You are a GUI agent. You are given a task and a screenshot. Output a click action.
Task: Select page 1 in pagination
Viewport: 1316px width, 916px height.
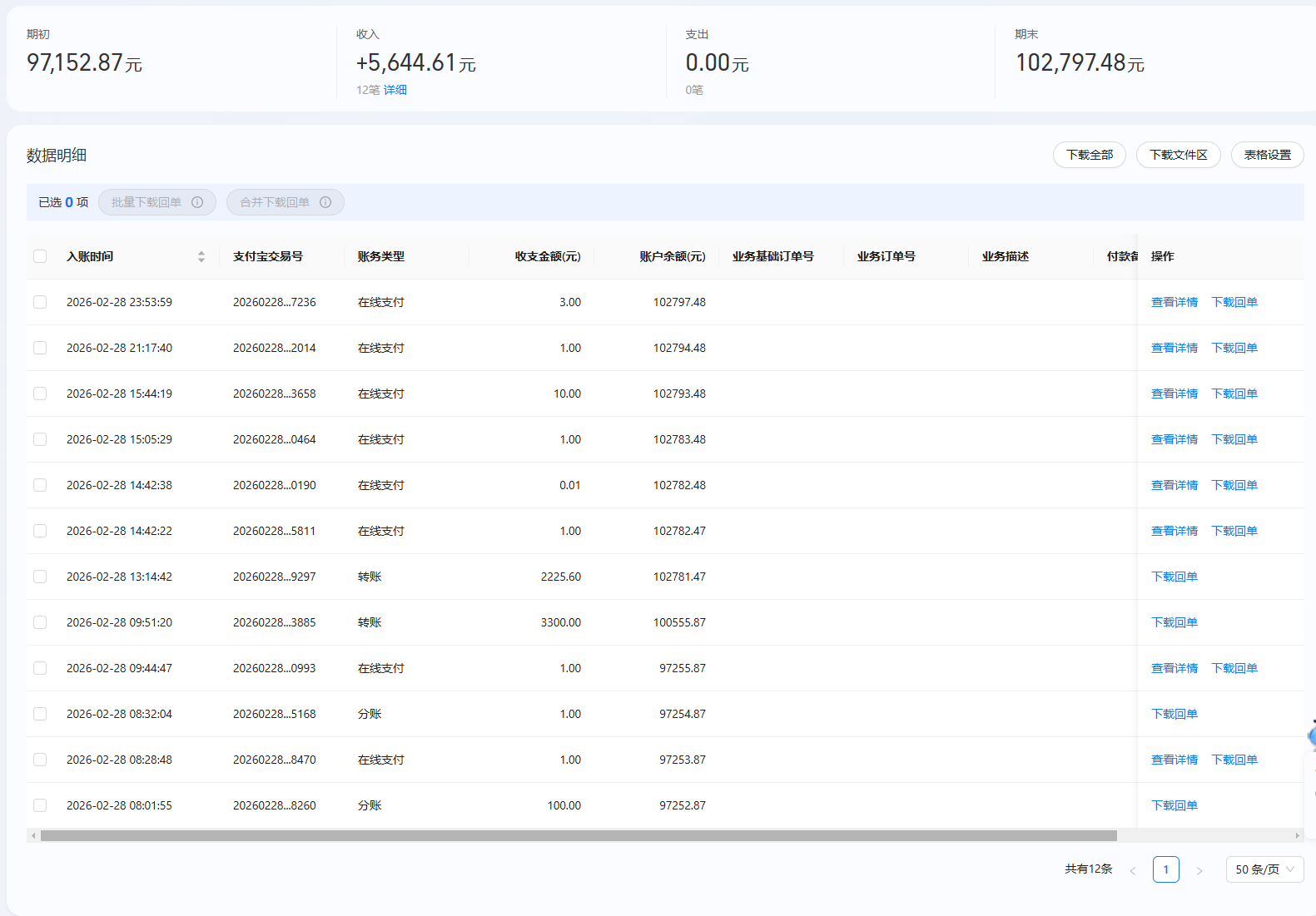coord(1165,869)
